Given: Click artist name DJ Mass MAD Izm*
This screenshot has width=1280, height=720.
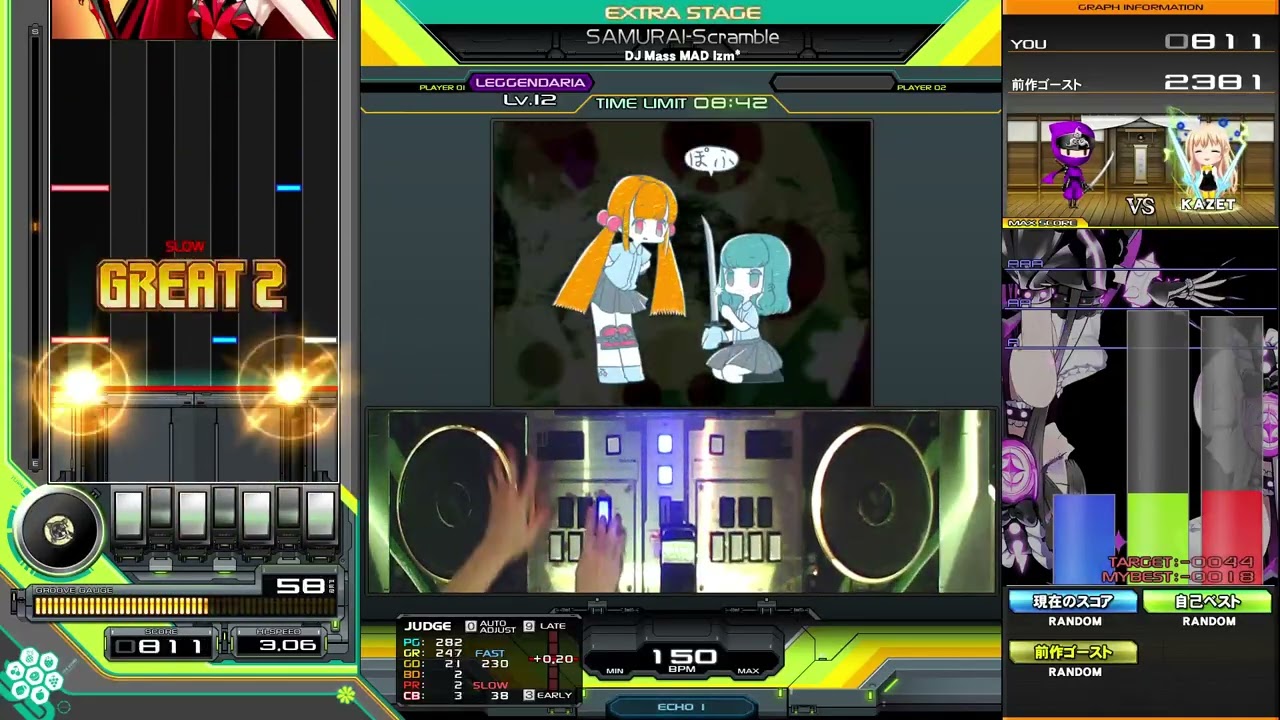Looking at the screenshot, I should coord(682,55).
